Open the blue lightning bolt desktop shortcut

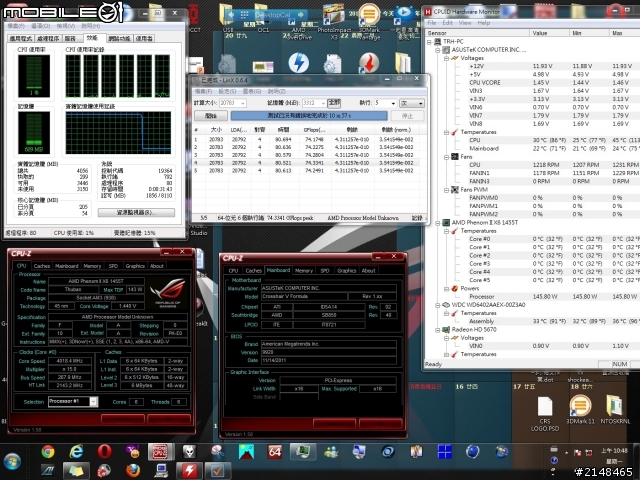[x=298, y=63]
